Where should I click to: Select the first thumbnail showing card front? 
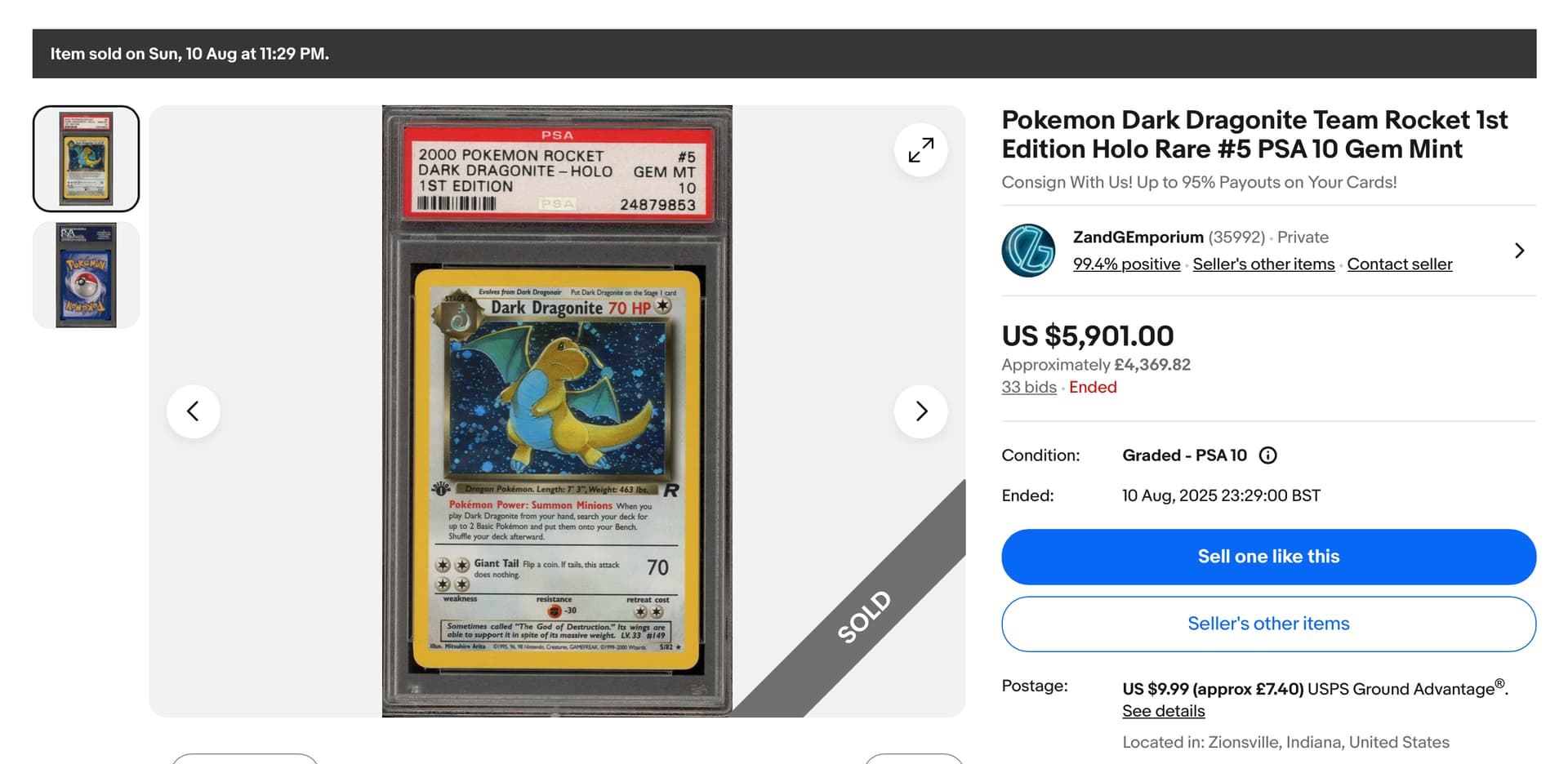[87, 158]
